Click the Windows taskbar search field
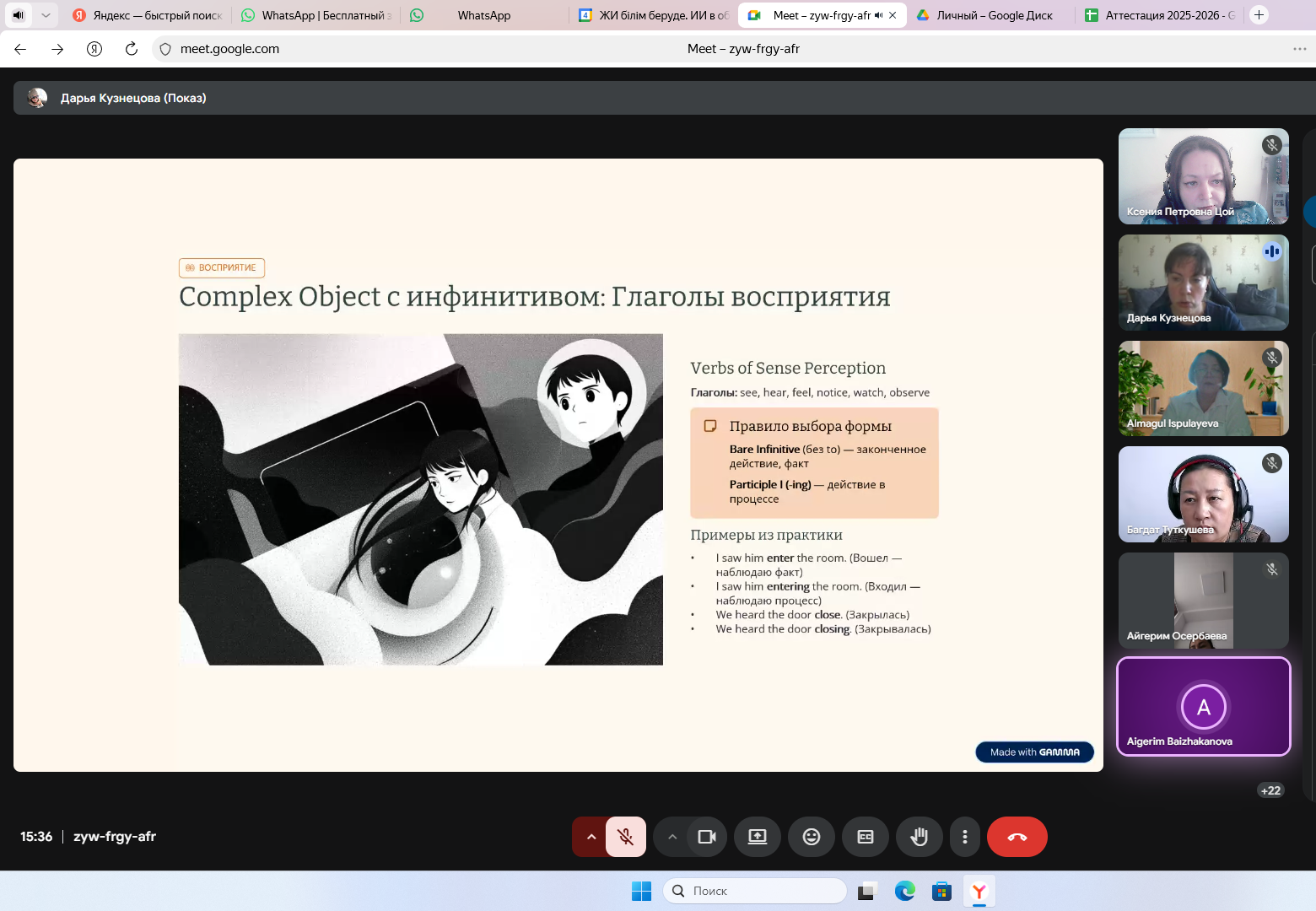1316x911 pixels. (755, 891)
